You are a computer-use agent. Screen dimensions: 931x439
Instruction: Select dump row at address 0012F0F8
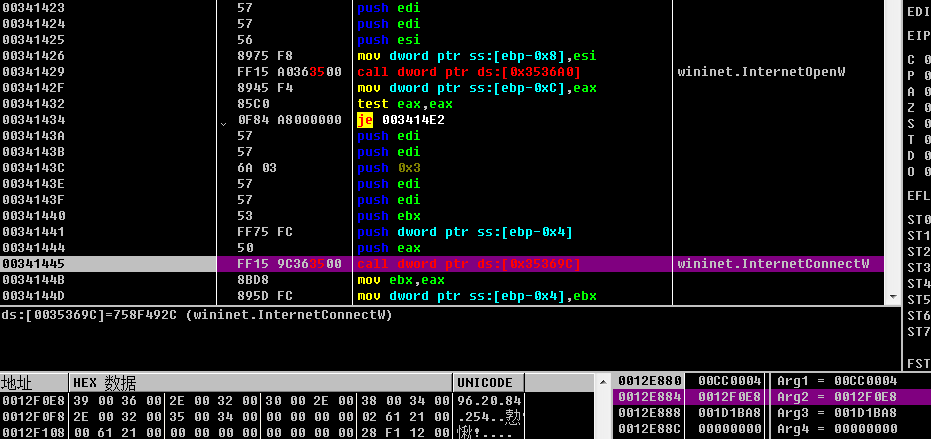pos(32,415)
